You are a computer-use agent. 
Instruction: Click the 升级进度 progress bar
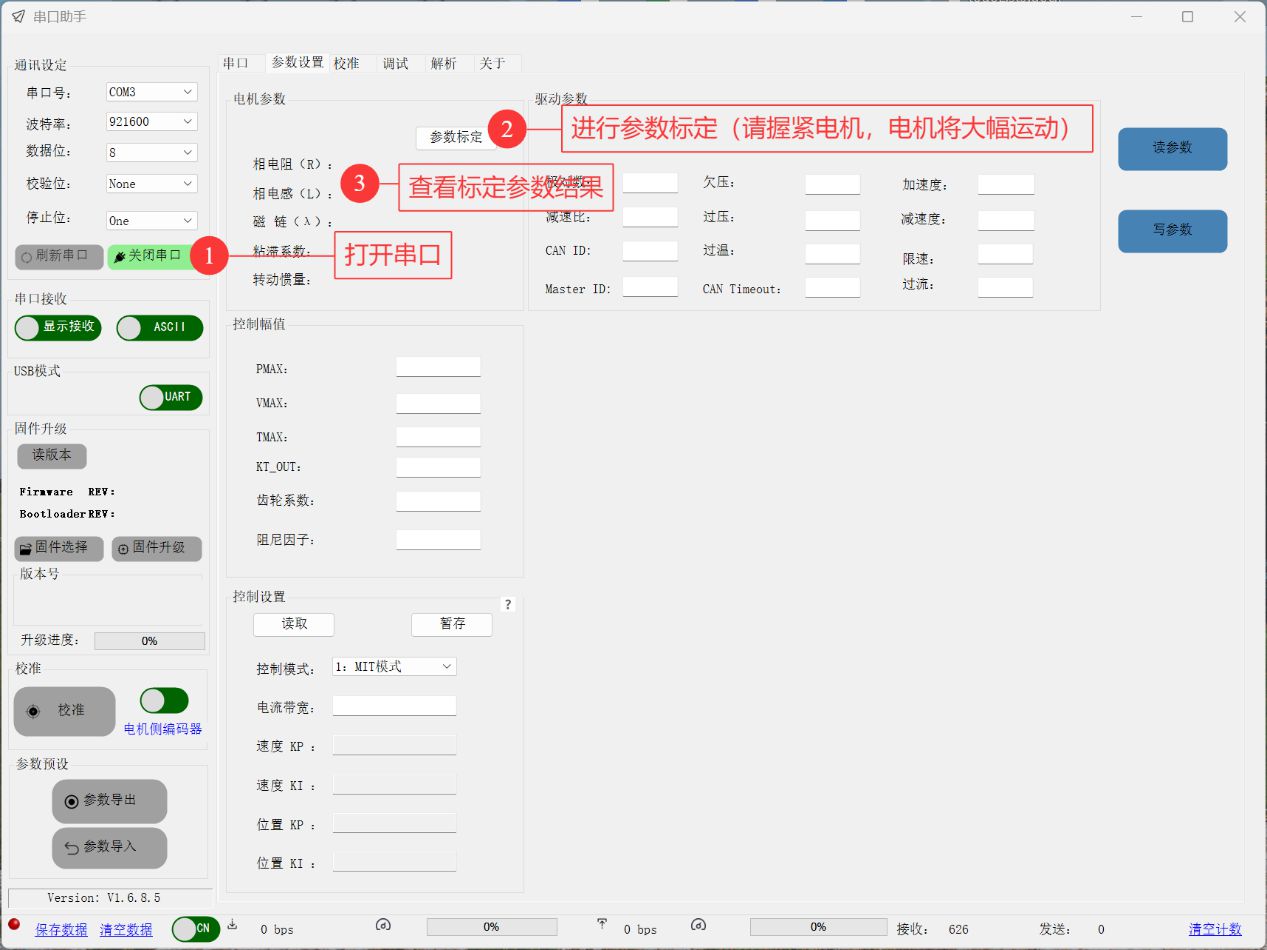(149, 641)
